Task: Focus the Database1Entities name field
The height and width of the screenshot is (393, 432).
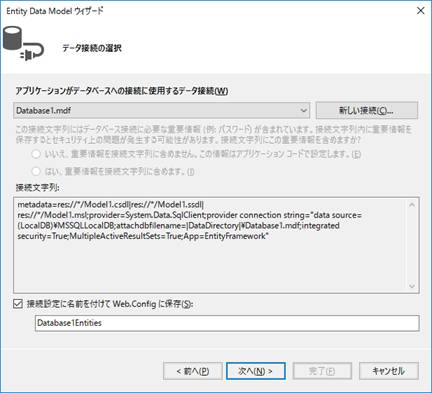Action: pos(227,323)
